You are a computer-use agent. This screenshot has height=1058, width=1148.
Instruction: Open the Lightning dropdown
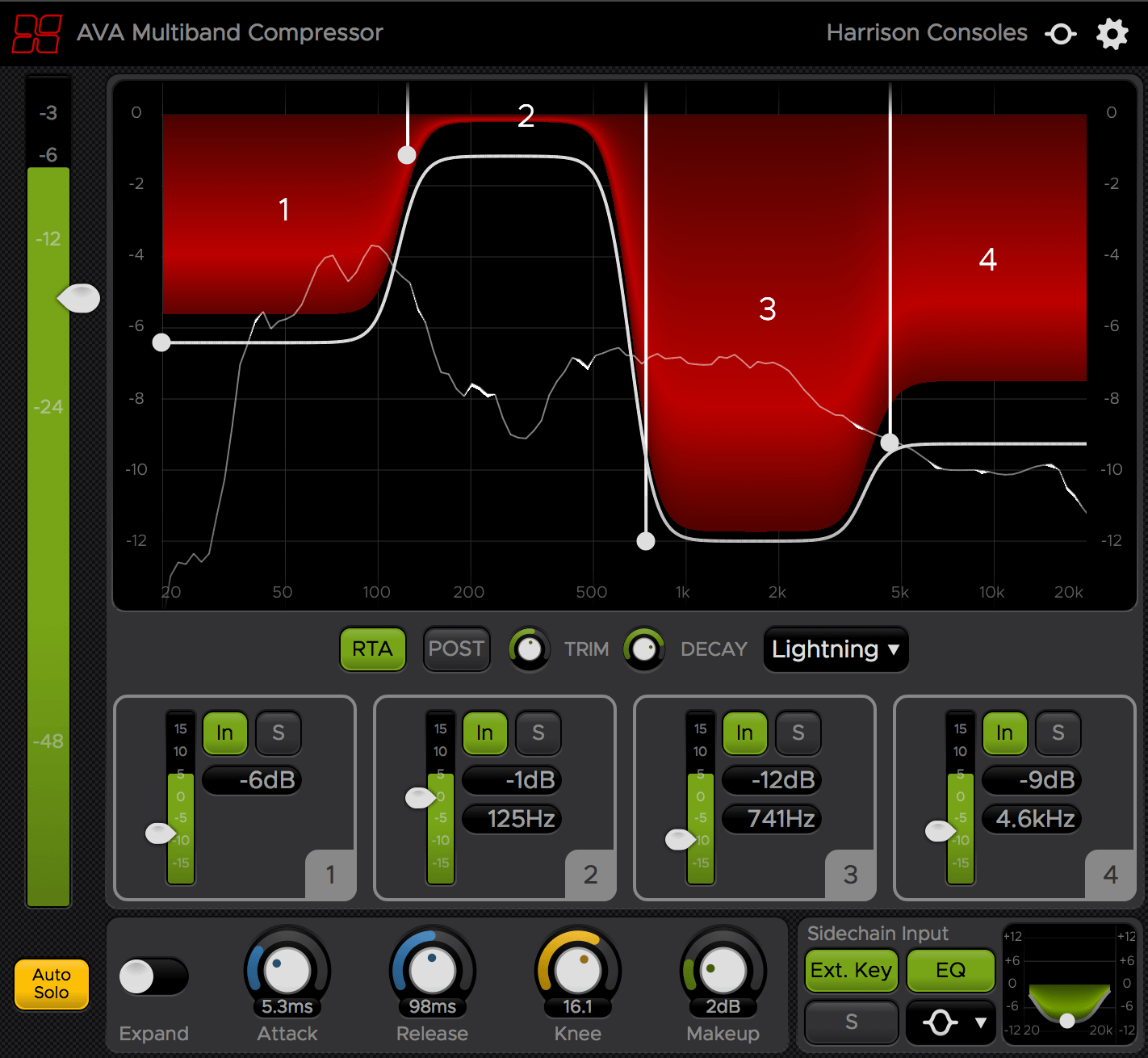point(835,649)
